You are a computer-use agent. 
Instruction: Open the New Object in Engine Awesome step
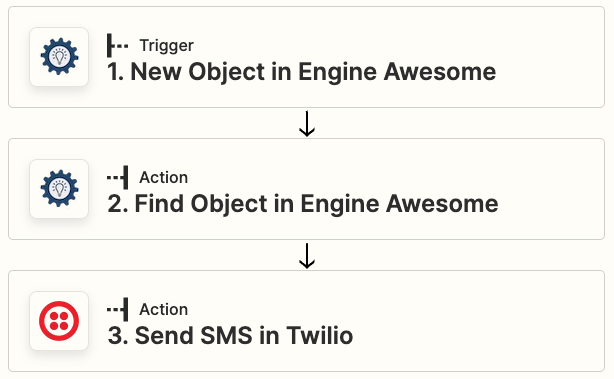pyautogui.click(x=302, y=72)
